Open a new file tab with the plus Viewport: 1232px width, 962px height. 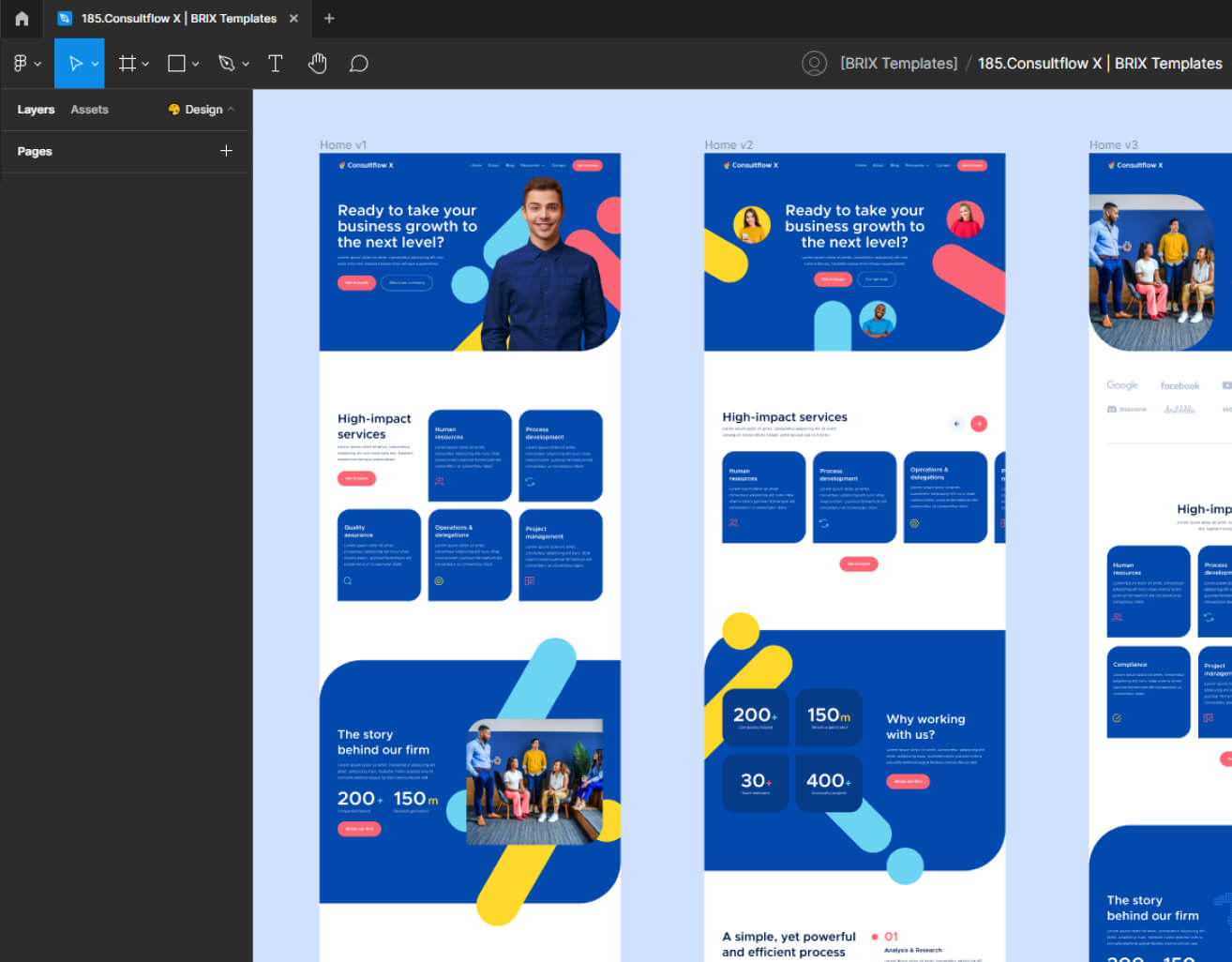tap(328, 19)
